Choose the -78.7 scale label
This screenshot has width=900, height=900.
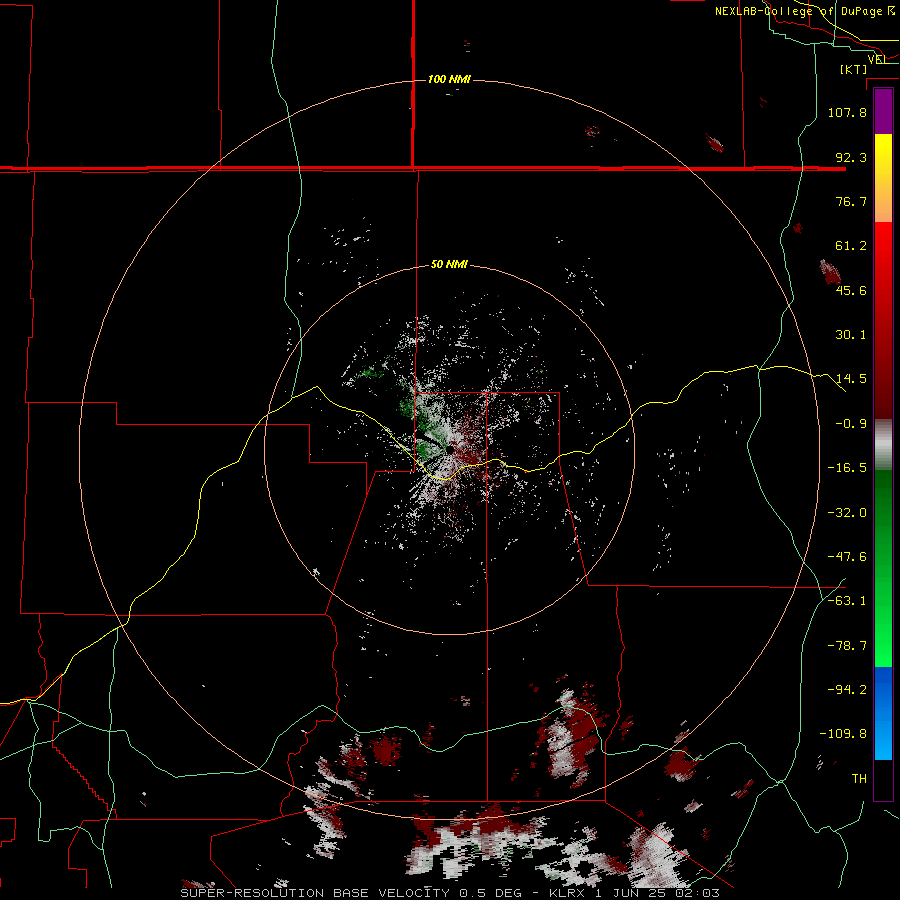pyautogui.click(x=847, y=646)
